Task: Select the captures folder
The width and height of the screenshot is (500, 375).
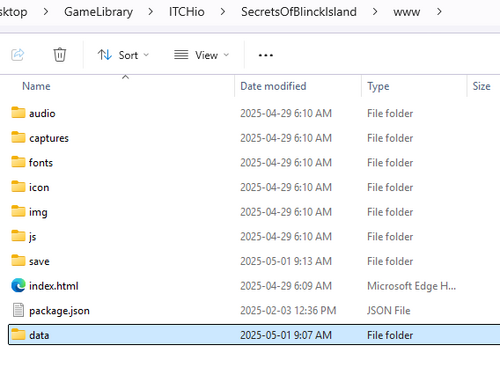Action: [49, 138]
